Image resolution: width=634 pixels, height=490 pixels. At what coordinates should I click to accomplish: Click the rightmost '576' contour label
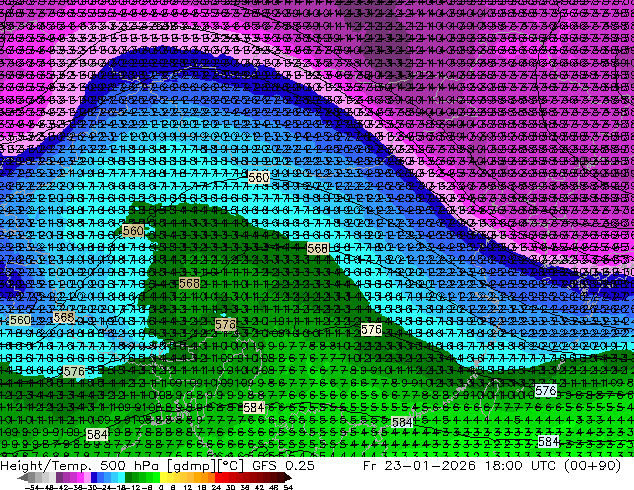(x=546, y=391)
